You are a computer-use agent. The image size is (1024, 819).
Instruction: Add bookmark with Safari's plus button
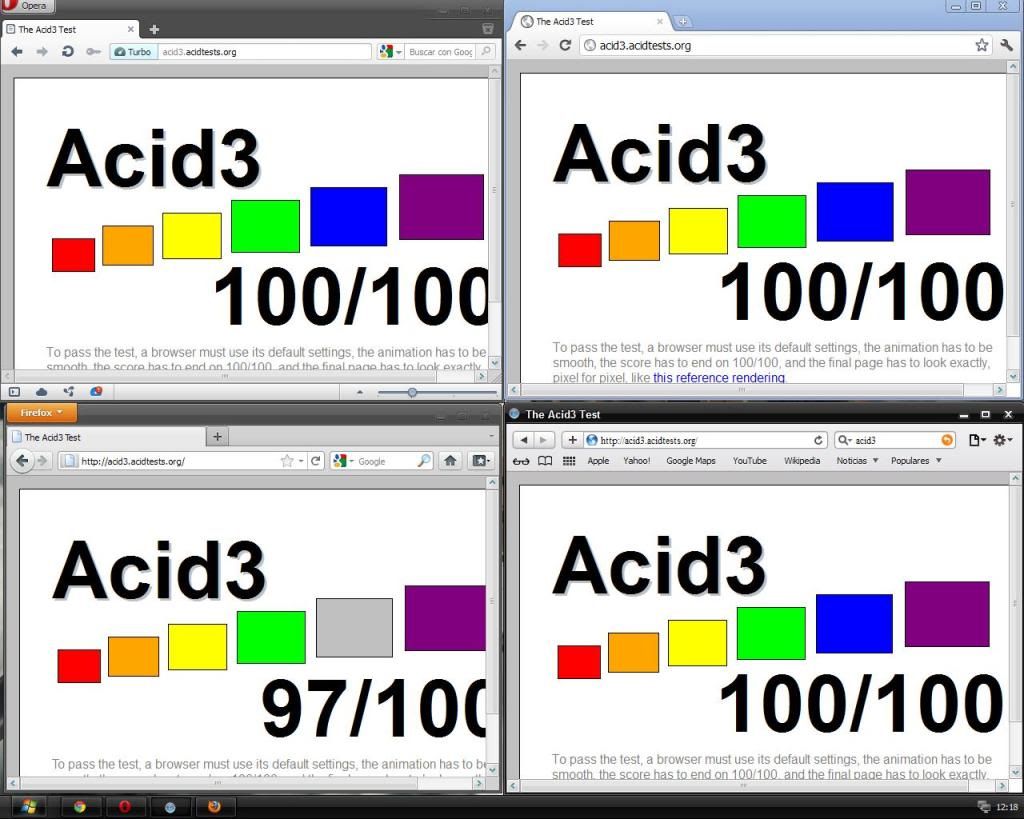click(572, 440)
